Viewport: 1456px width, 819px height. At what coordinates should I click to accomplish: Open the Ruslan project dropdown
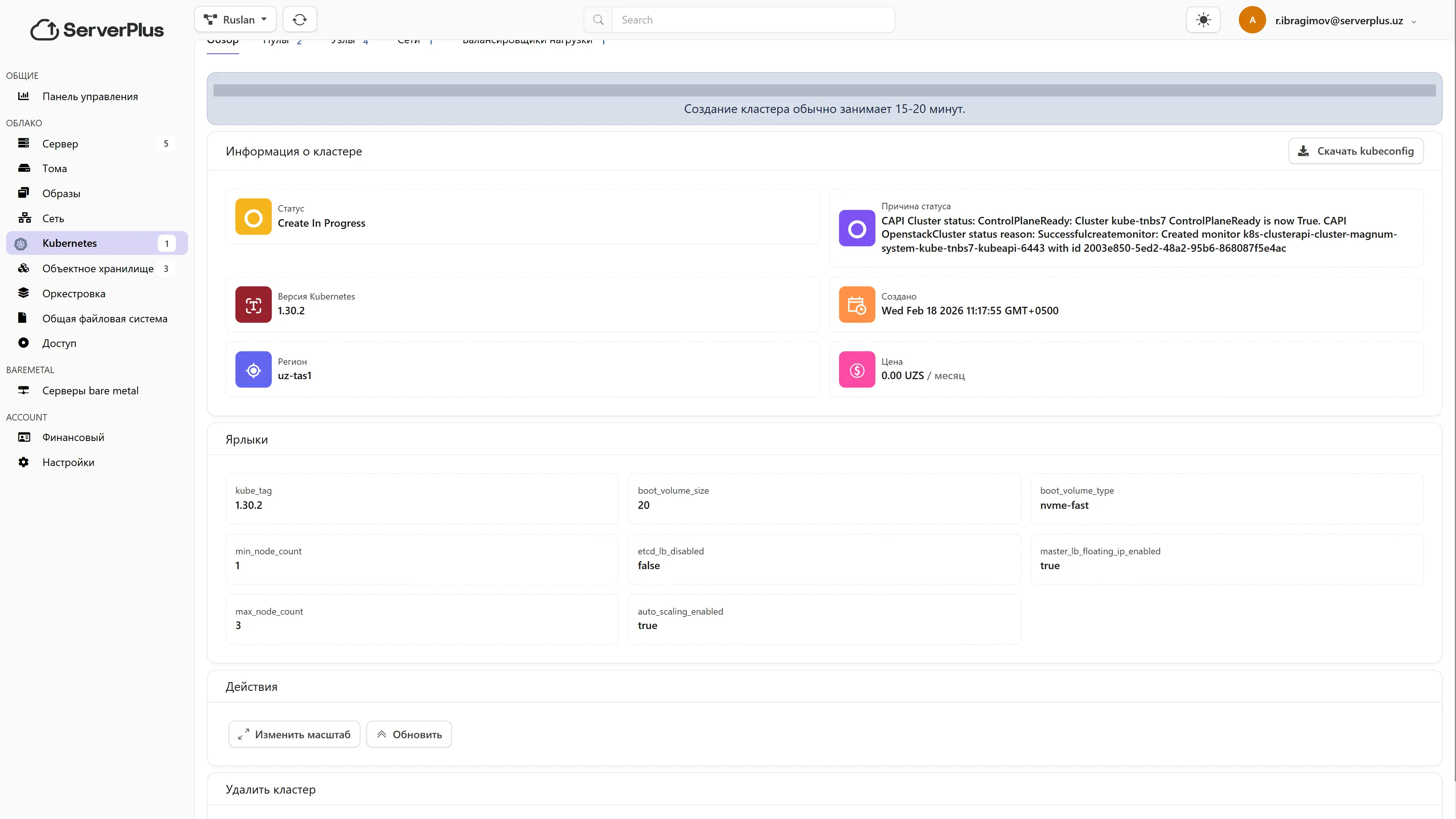(235, 20)
